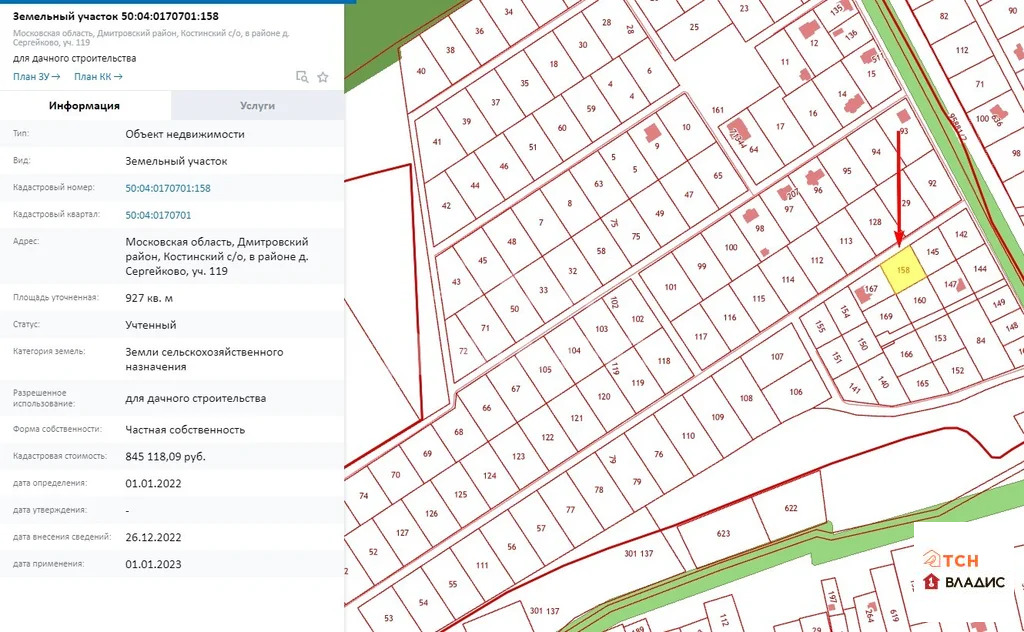The height and width of the screenshot is (632, 1024).
Task: Select parcel 42 on the map
Action: (x=446, y=206)
